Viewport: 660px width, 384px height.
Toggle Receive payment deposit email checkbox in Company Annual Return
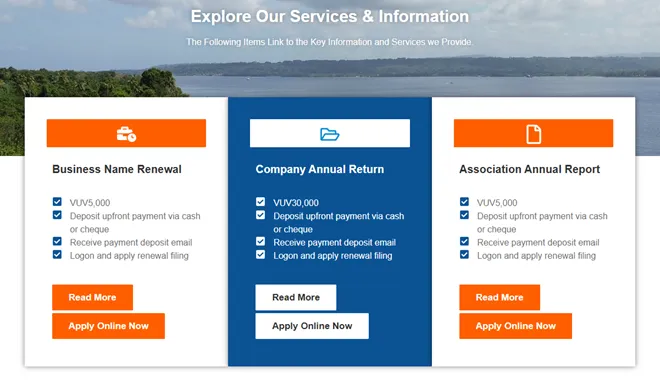click(261, 241)
